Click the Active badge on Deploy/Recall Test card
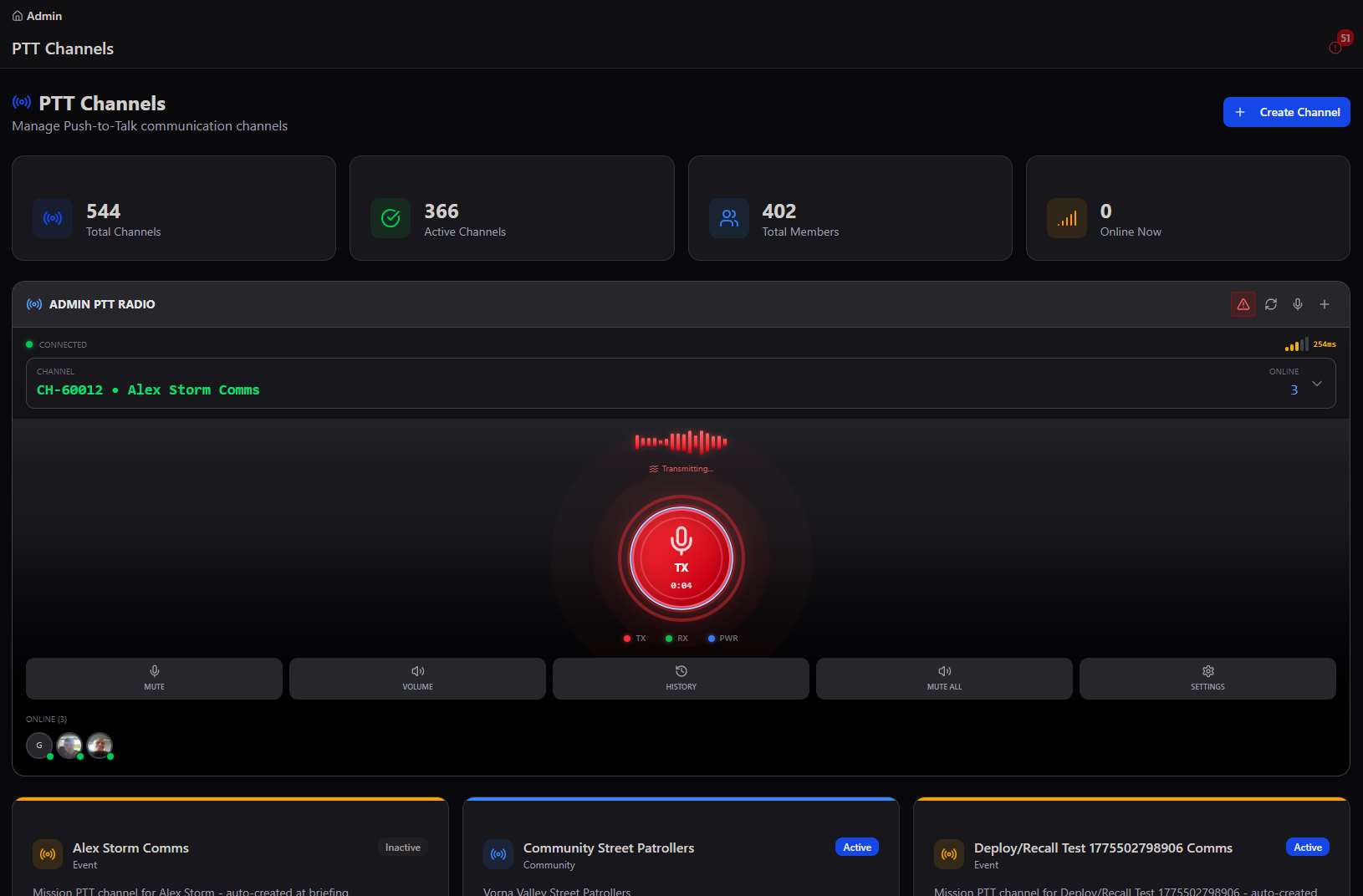This screenshot has height=896, width=1363. click(1308, 848)
